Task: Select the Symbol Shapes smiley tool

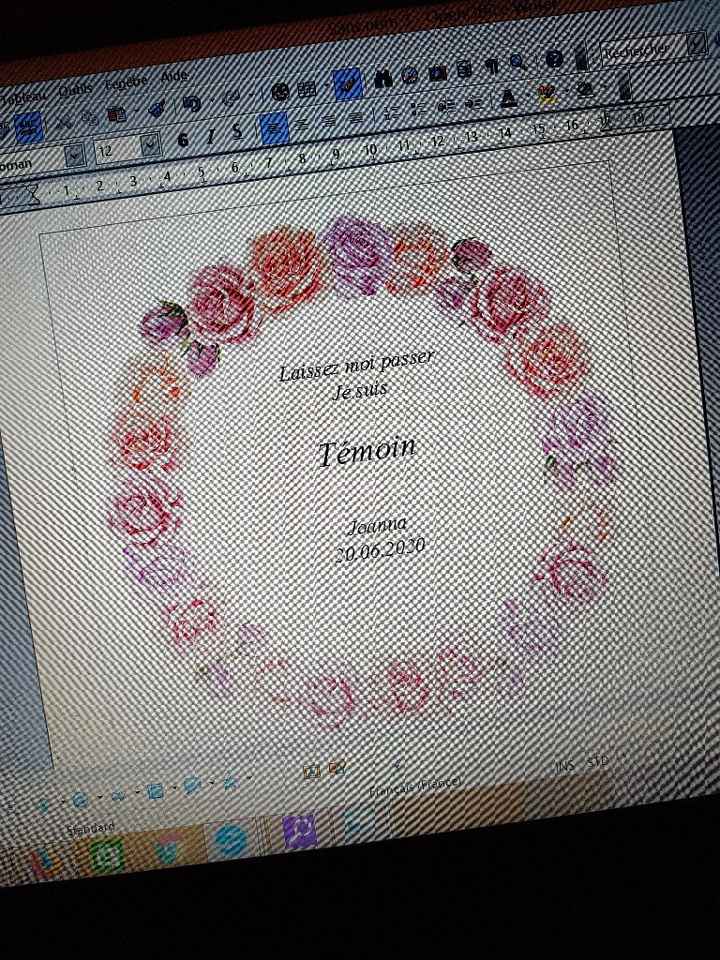Action: click(80, 800)
